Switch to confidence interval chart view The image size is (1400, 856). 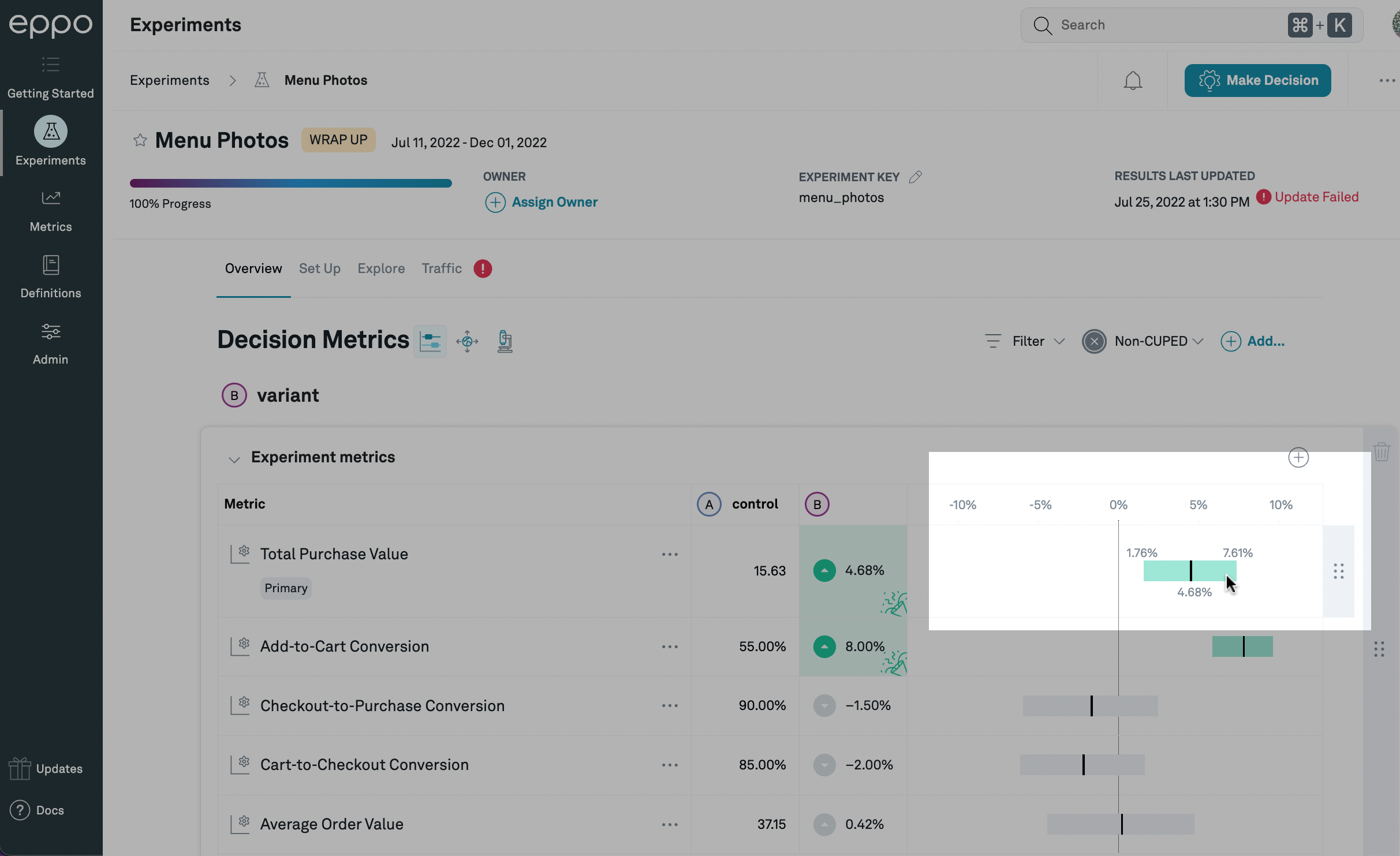pos(430,341)
